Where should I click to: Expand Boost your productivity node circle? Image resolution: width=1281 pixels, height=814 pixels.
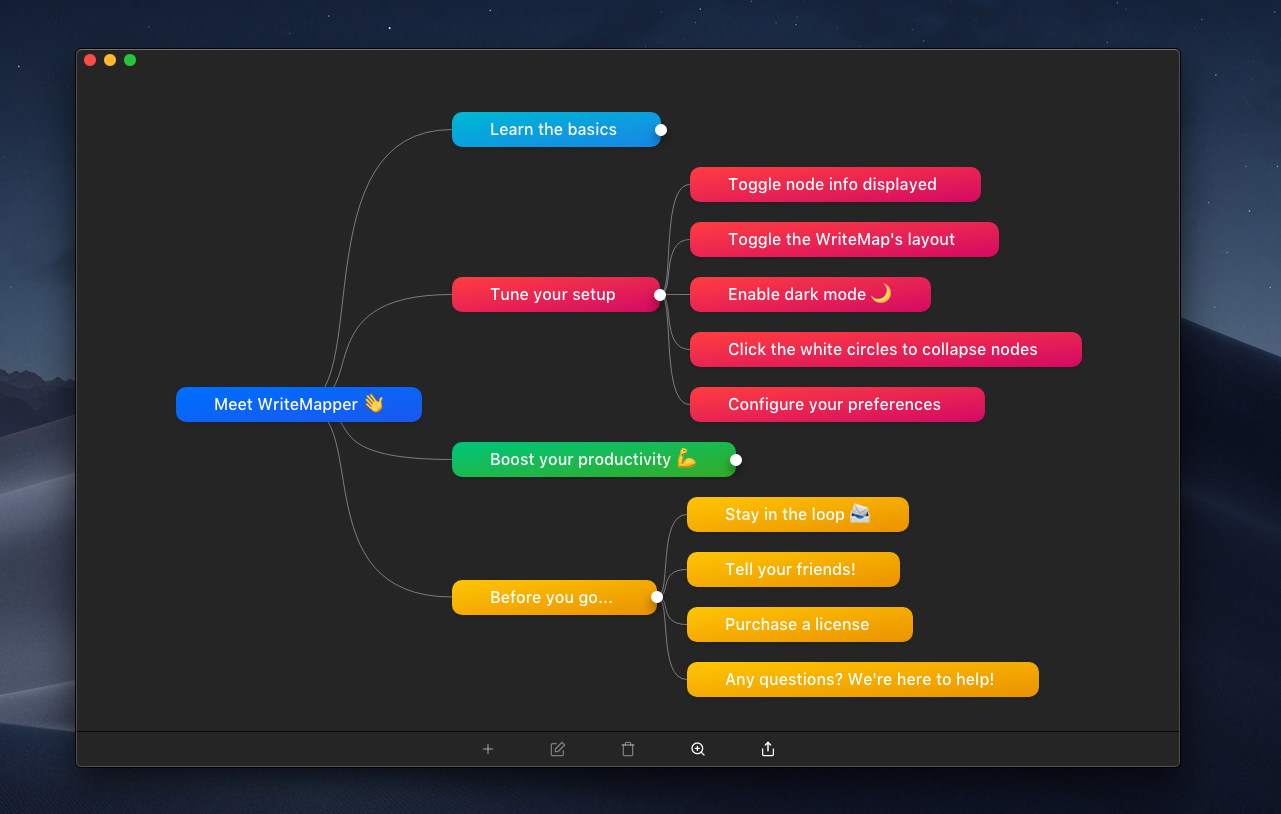736,460
